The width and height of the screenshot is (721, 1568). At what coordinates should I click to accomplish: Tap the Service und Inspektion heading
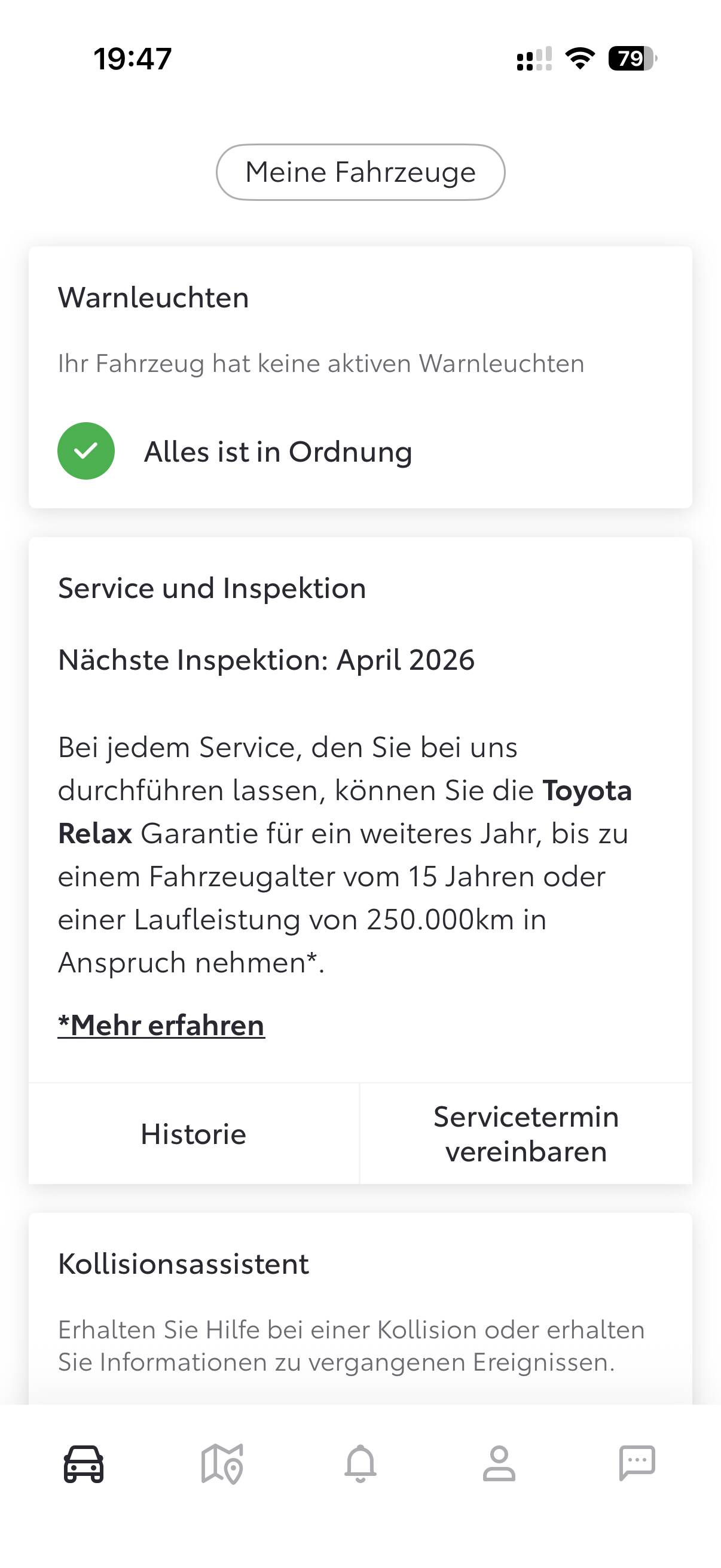point(212,588)
